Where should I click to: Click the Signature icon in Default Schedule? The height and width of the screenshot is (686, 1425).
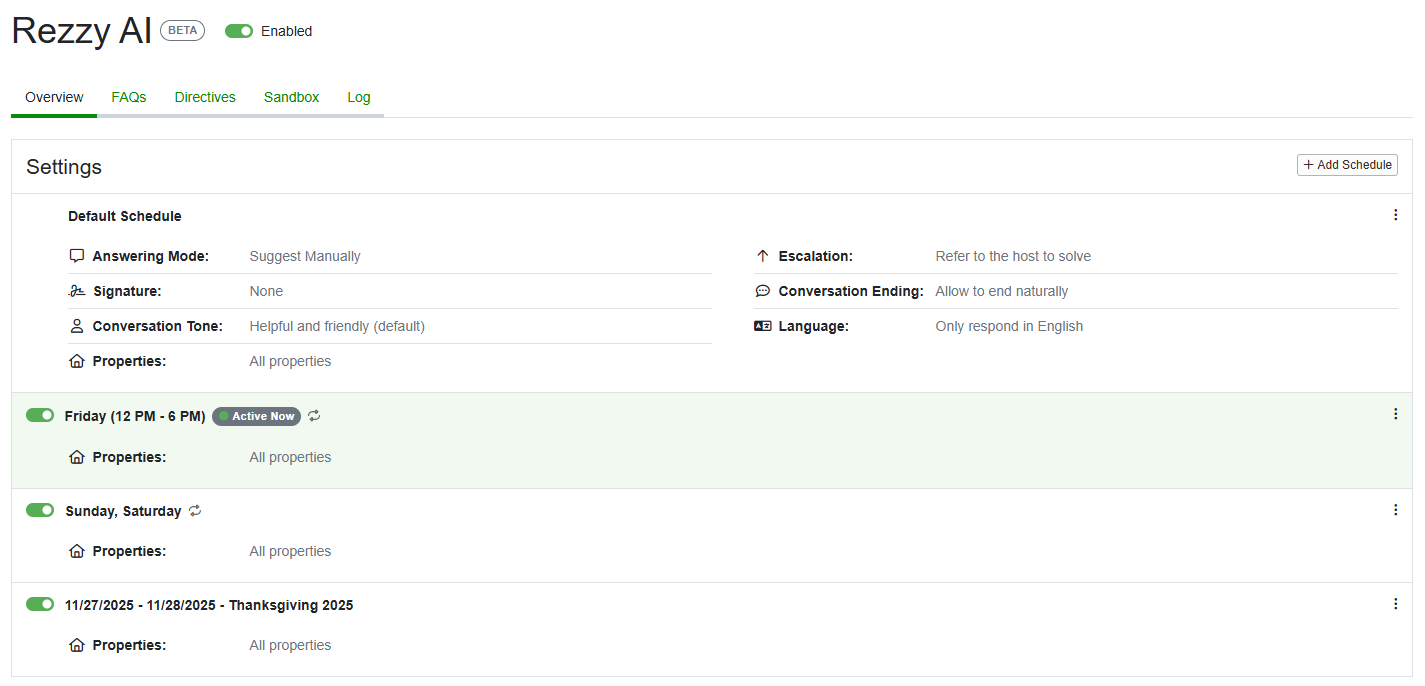tap(77, 290)
